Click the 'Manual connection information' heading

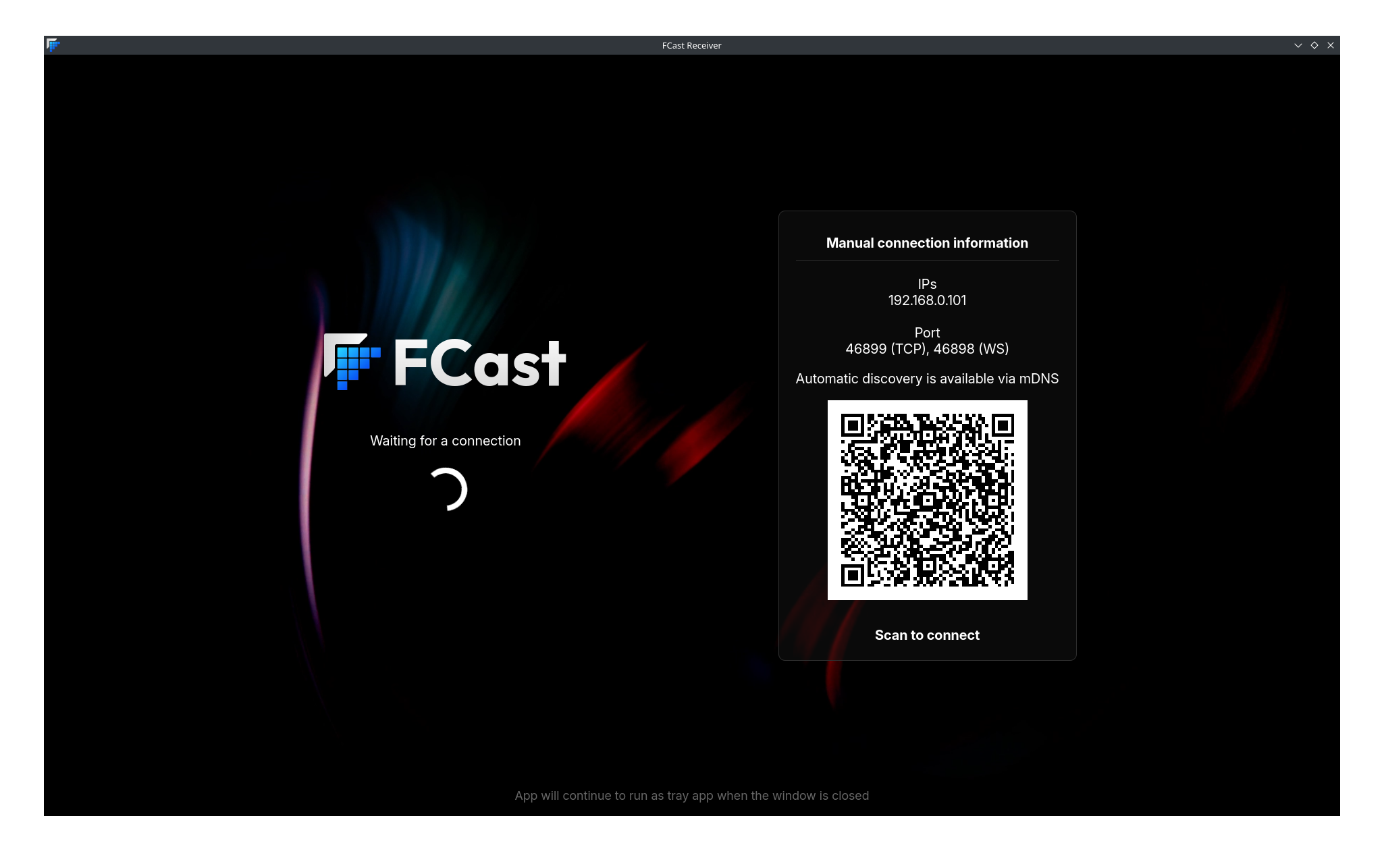click(x=927, y=243)
